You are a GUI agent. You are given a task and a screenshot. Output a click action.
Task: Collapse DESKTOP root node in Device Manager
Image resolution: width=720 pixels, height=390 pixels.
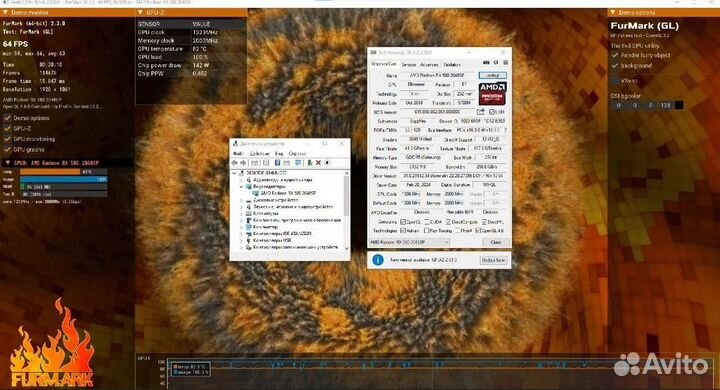tap(234, 173)
